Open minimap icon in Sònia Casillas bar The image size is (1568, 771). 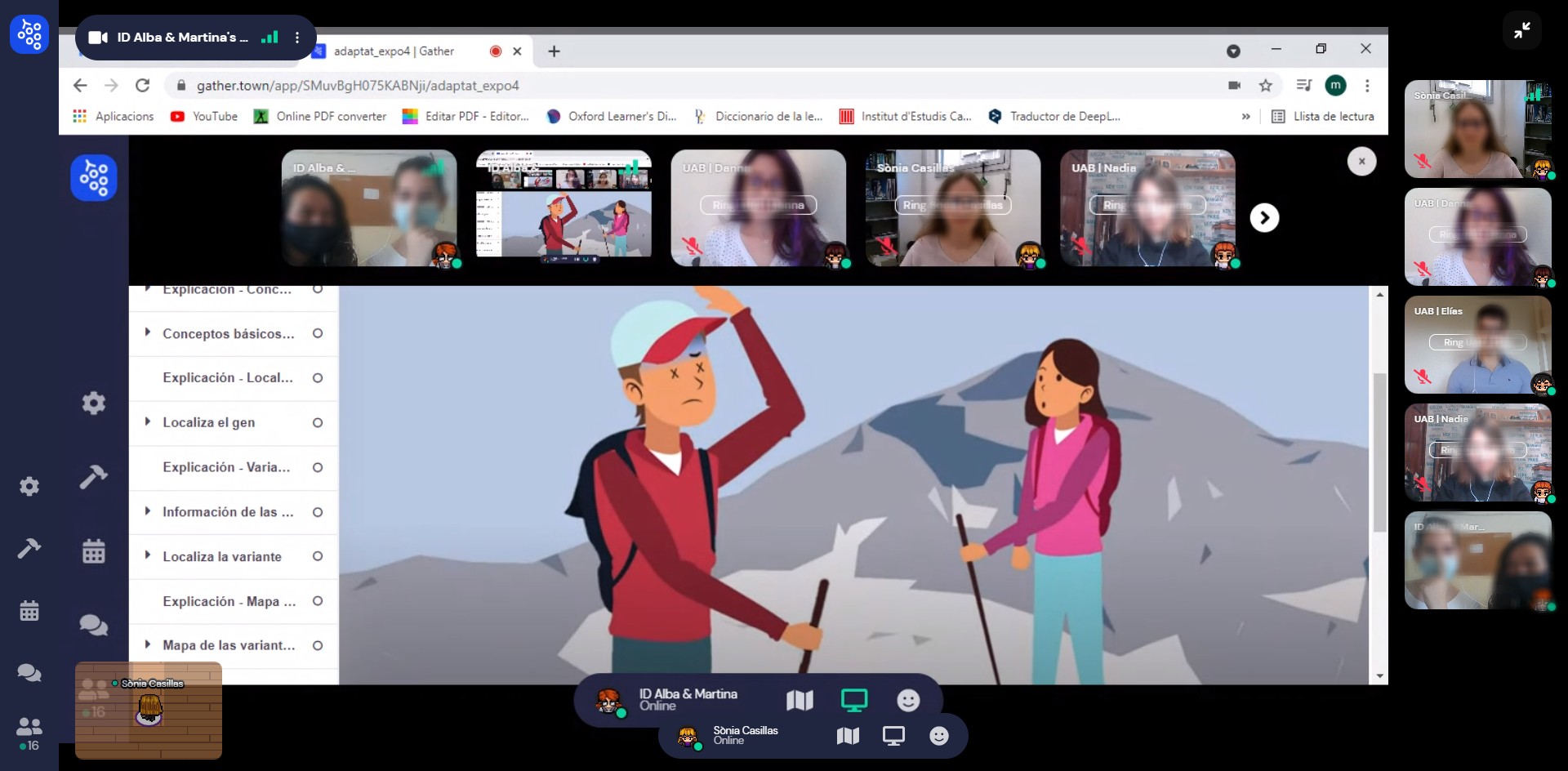[x=848, y=736]
